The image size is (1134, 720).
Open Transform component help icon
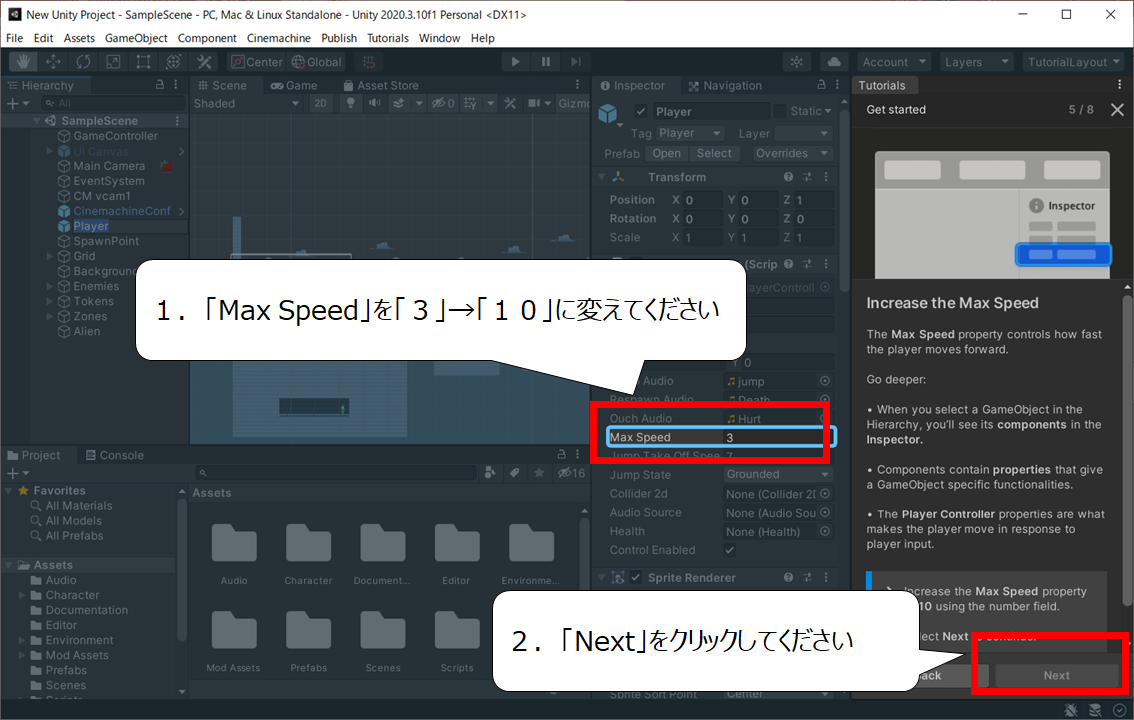point(788,177)
